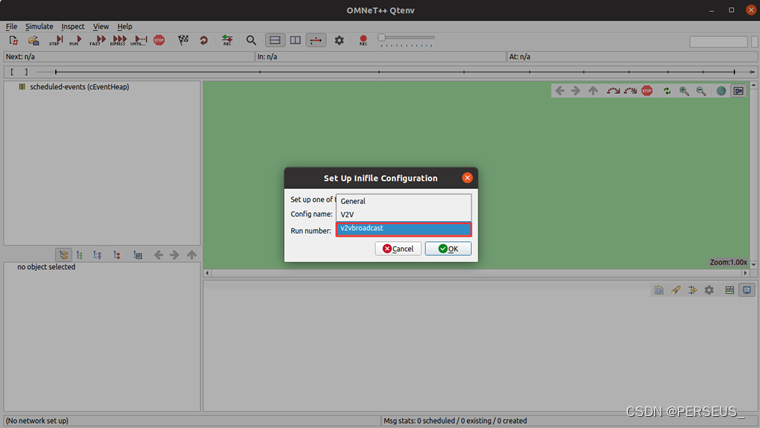This screenshot has height=428, width=760.
Task: Open the View menu
Action: (101, 26)
